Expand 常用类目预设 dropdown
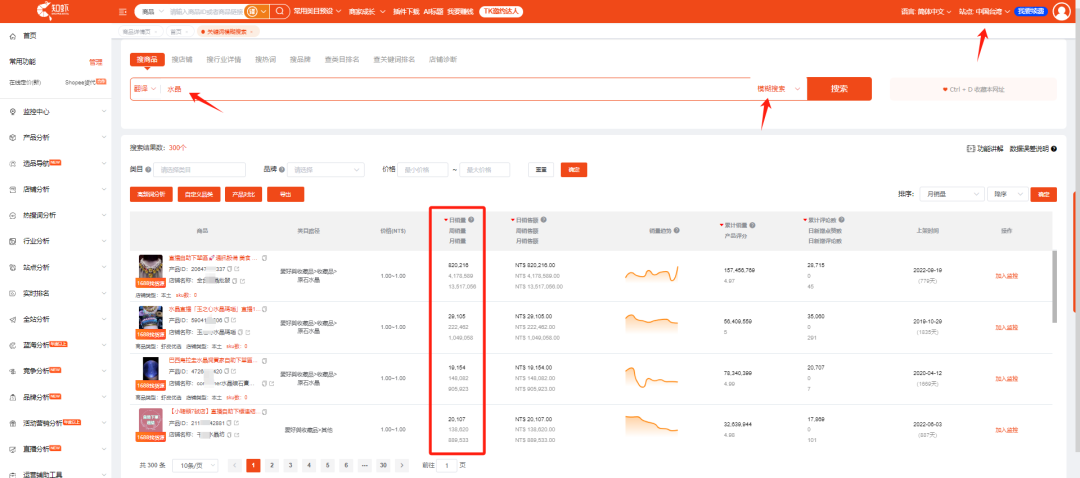Screen dimensions: 1080x478 317,12
